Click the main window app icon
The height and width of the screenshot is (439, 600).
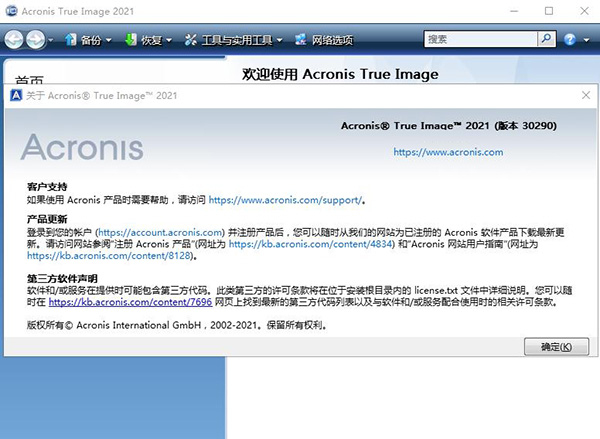(11, 11)
